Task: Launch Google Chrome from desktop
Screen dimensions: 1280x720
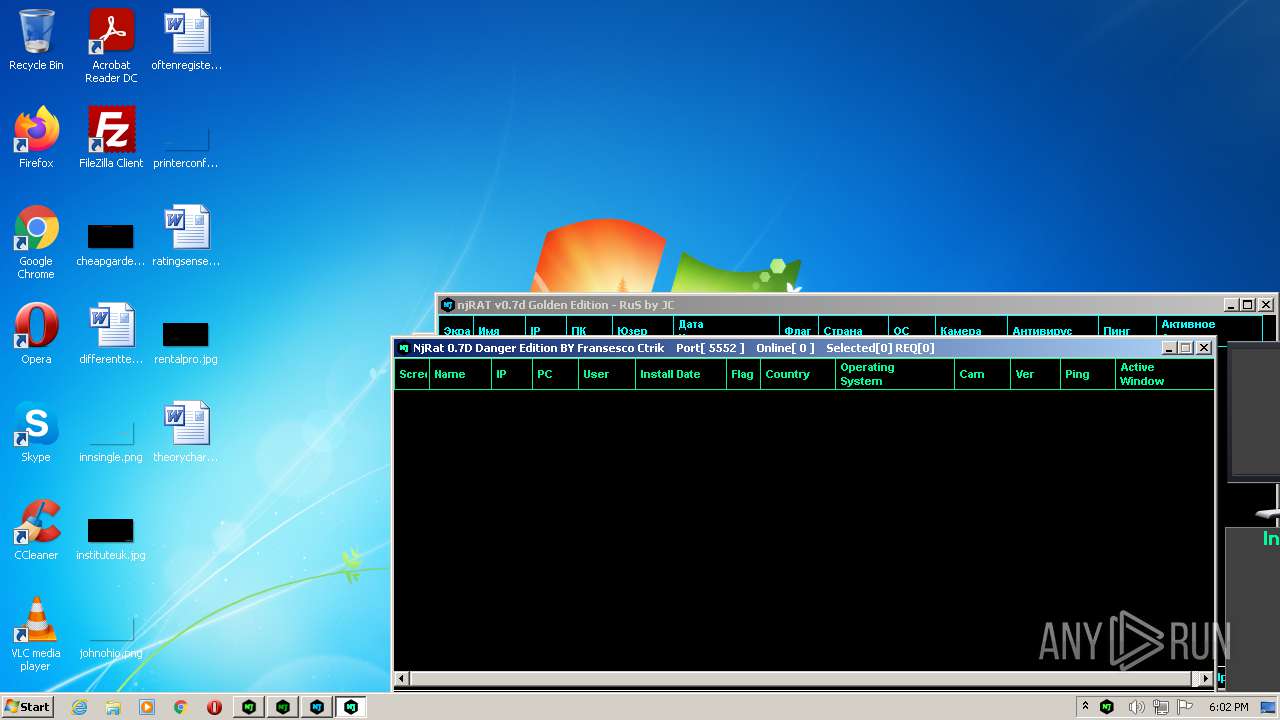Action: 36,242
